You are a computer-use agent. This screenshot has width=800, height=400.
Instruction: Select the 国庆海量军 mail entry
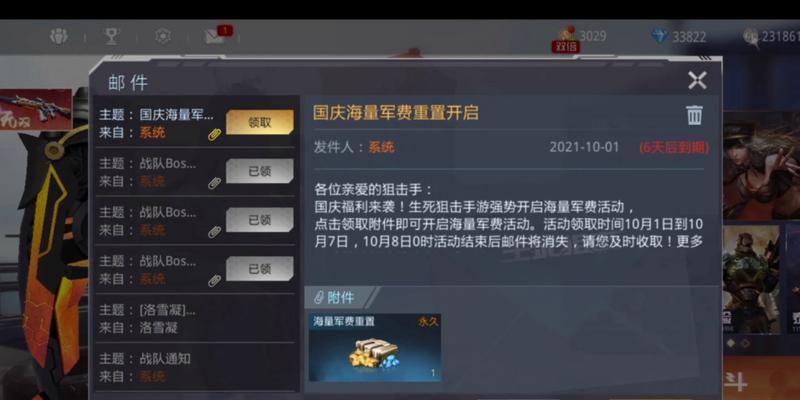tap(195, 123)
